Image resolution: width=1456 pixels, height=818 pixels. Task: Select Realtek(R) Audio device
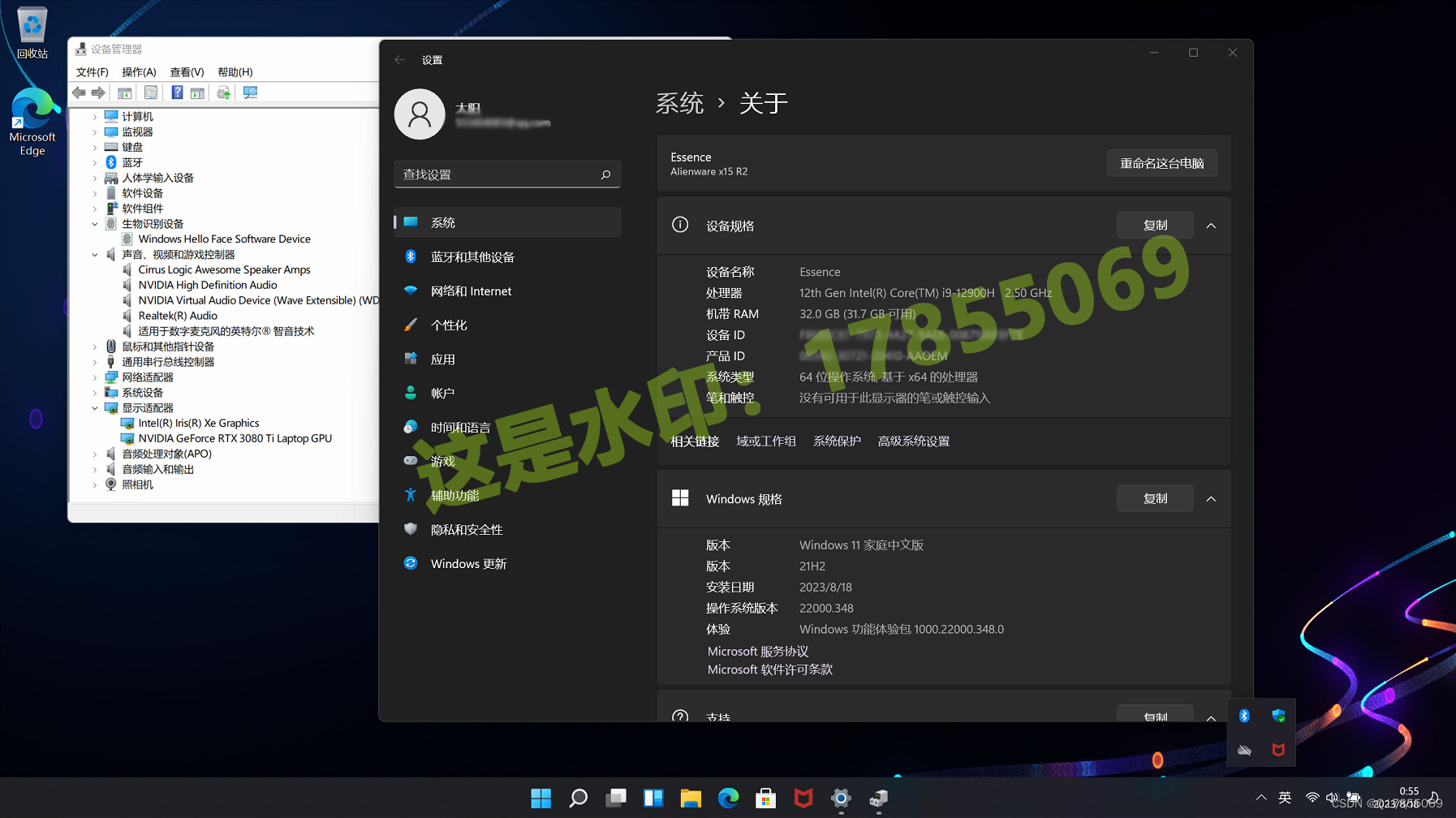click(x=178, y=316)
